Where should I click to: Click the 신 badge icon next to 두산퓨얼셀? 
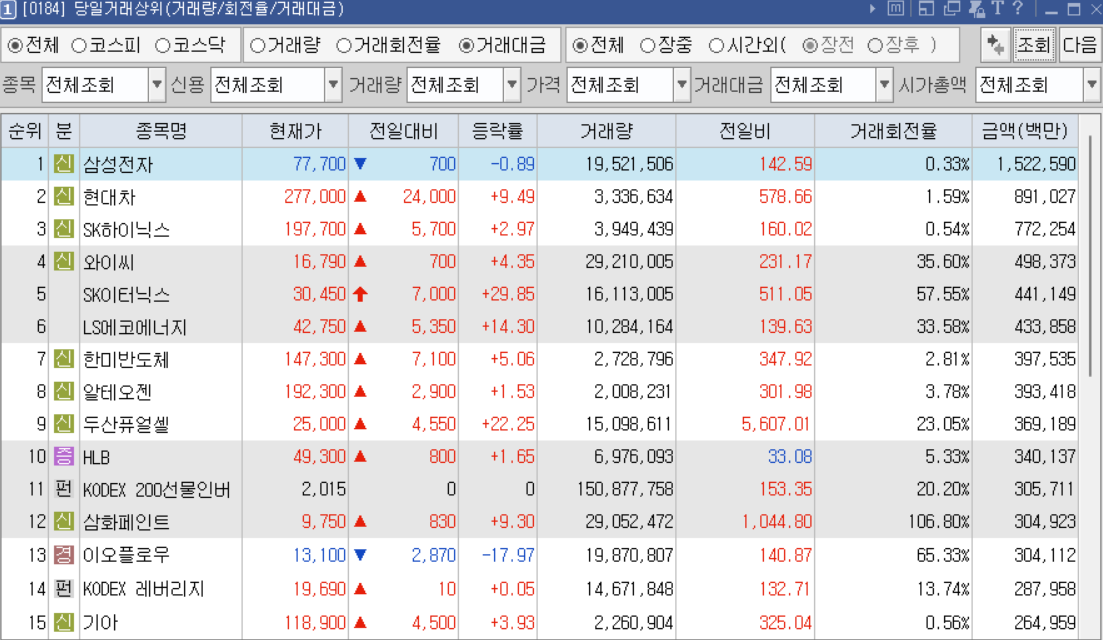tap(63, 423)
